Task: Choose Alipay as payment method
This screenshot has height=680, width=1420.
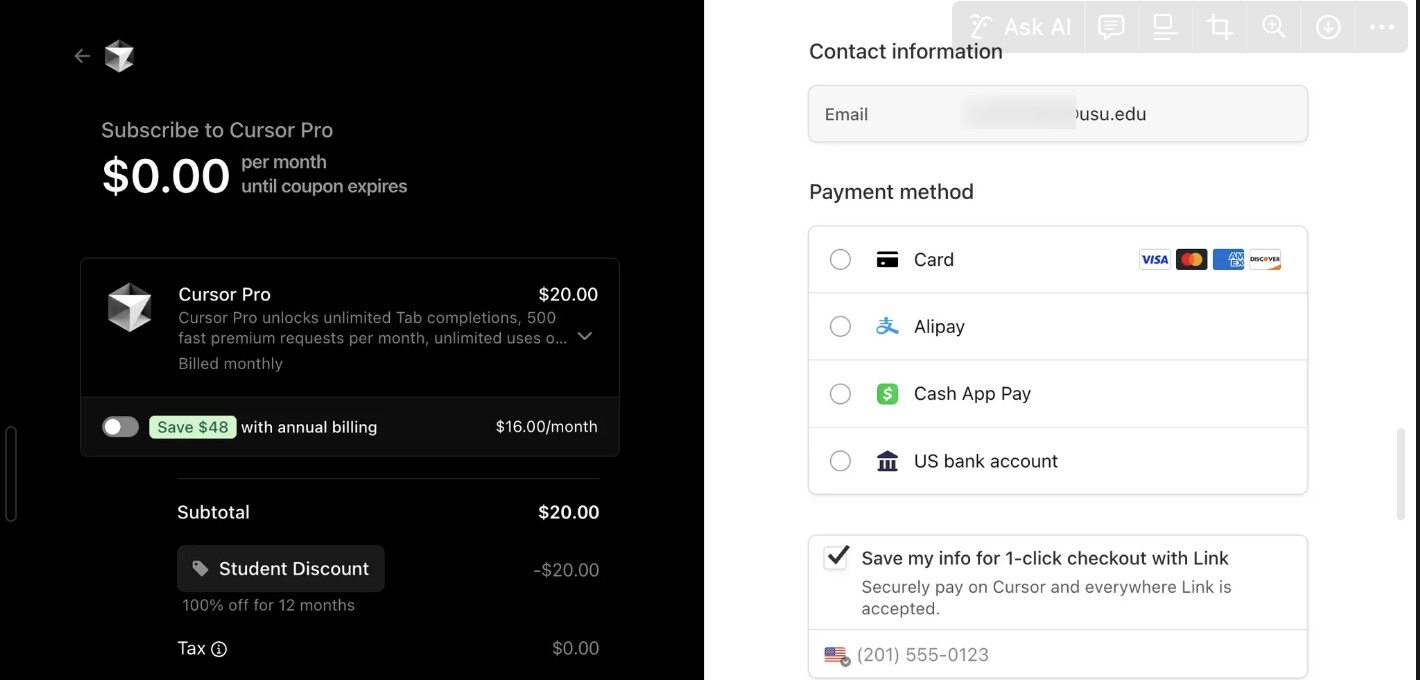Action: point(840,327)
